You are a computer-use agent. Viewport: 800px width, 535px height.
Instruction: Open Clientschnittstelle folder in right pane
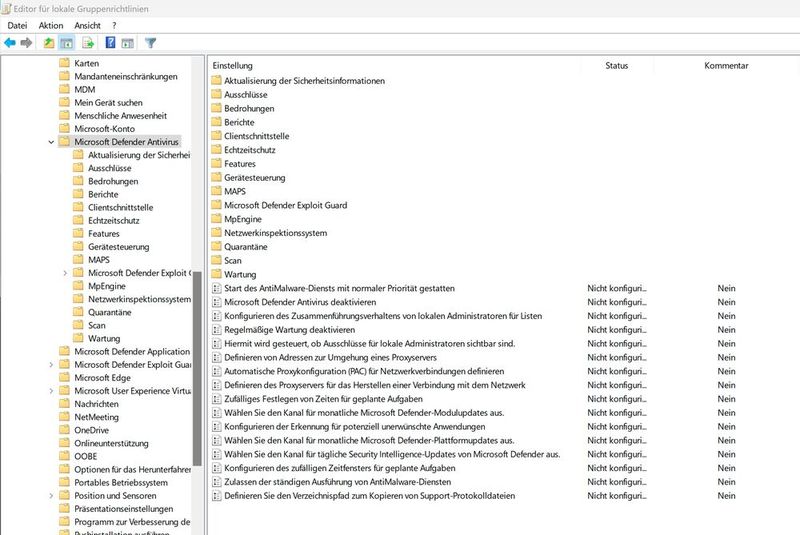point(257,136)
